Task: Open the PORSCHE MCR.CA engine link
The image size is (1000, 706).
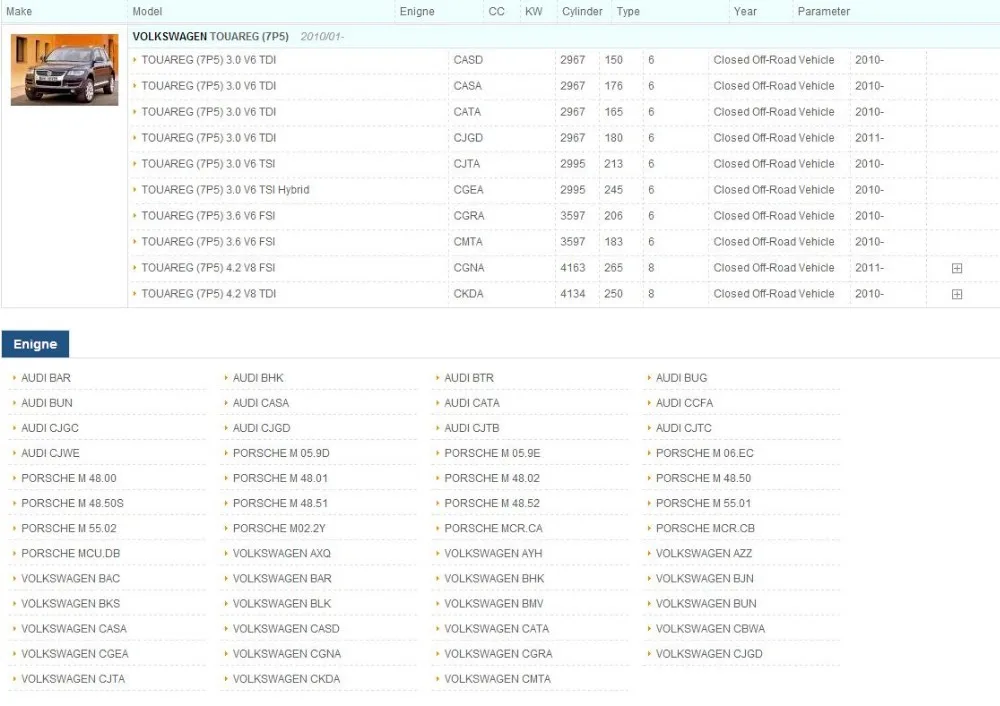Action: pyautogui.click(x=494, y=529)
